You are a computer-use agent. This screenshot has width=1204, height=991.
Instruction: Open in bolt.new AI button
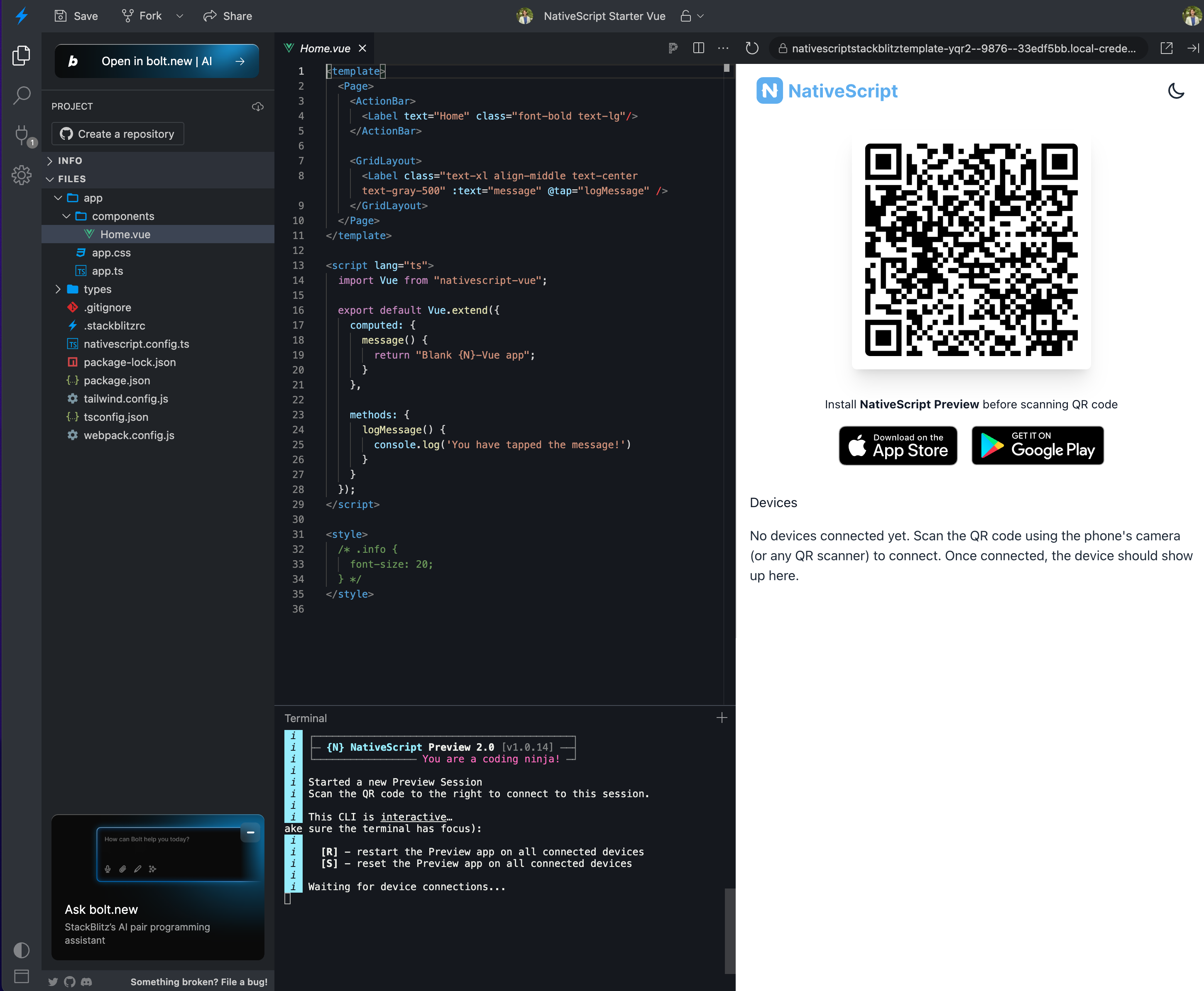click(157, 61)
